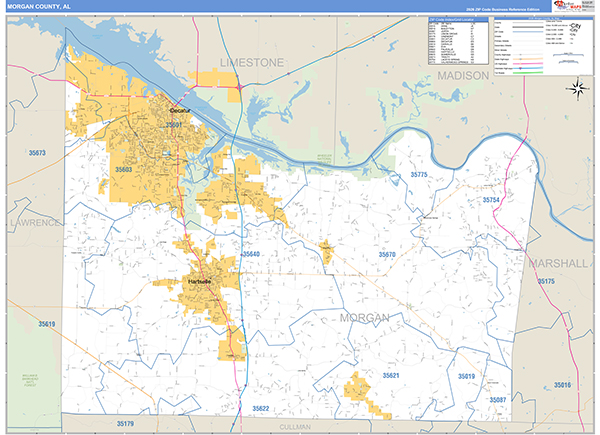This screenshot has width=600, height=435.
Task: Select ZIP code 35670 label
Action: tap(387, 254)
